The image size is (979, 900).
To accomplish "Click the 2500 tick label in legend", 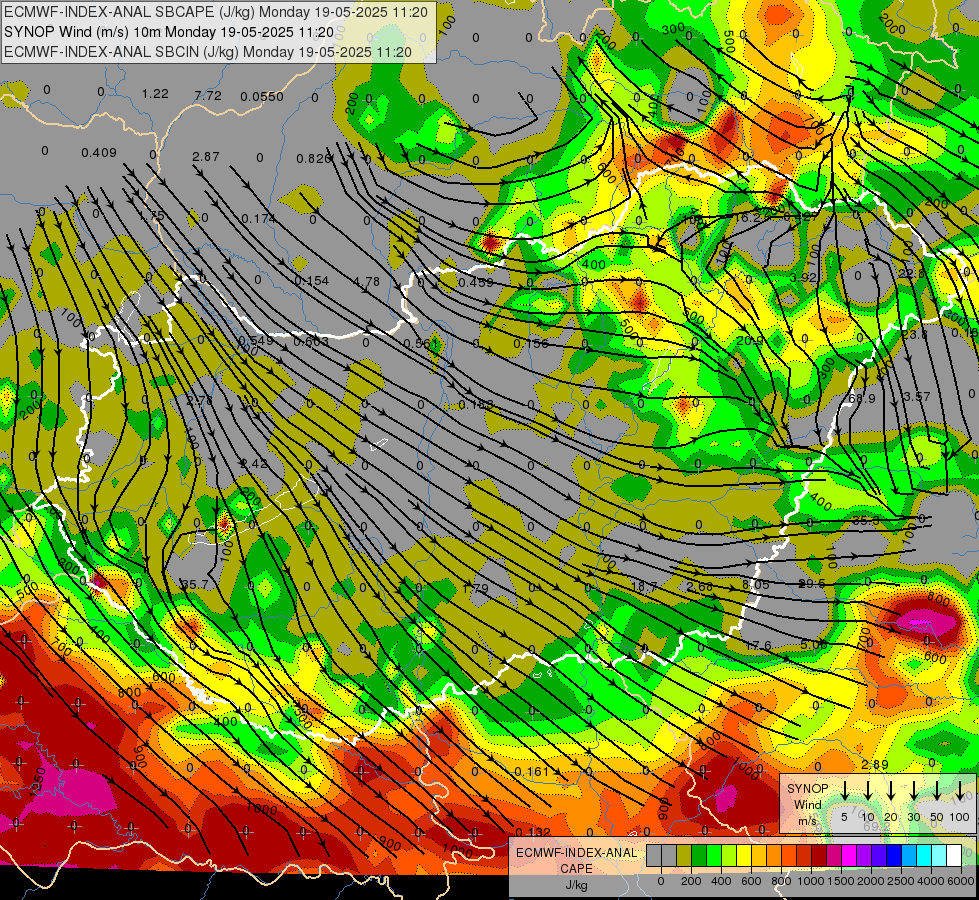I will [x=901, y=881].
